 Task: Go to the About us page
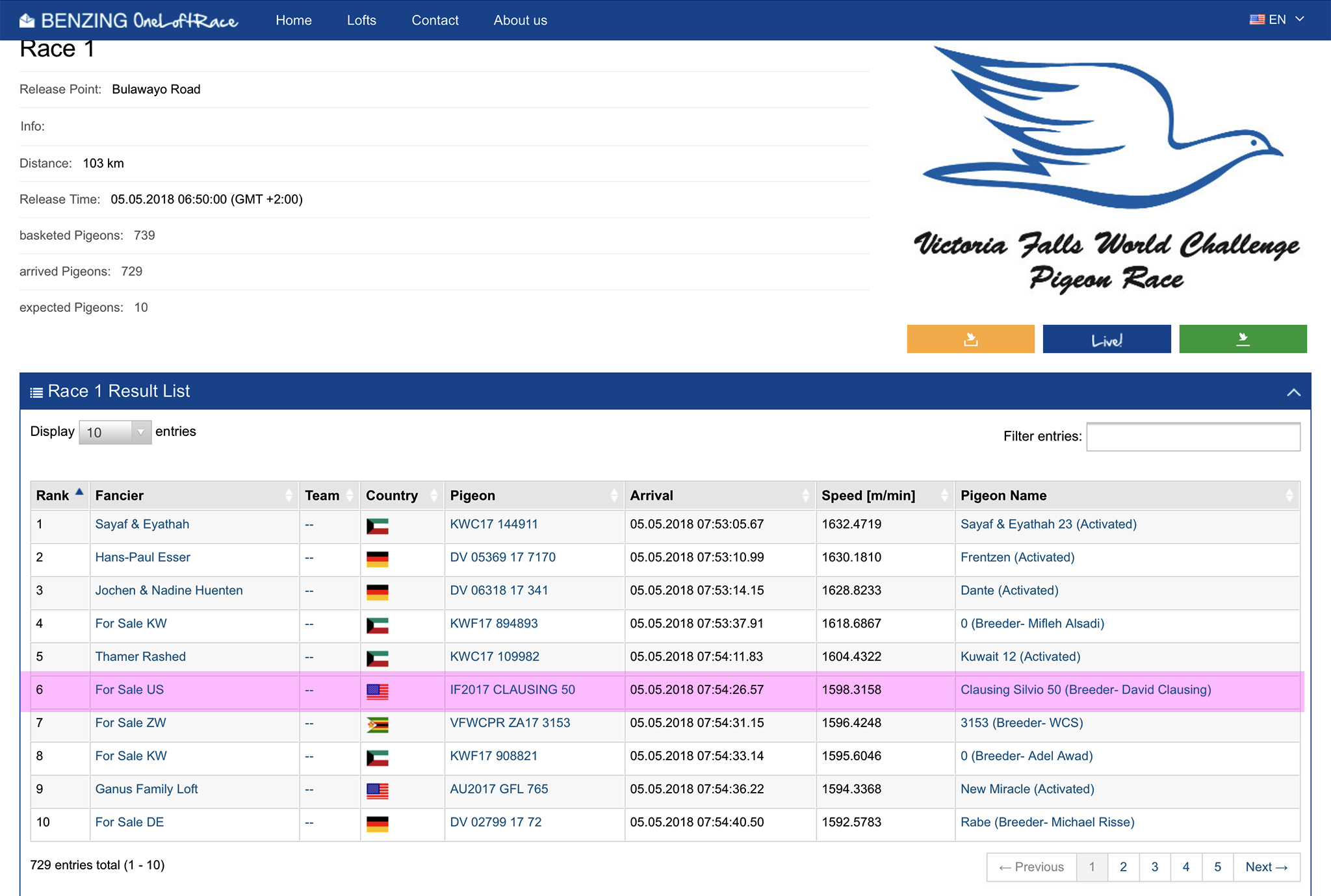click(520, 20)
